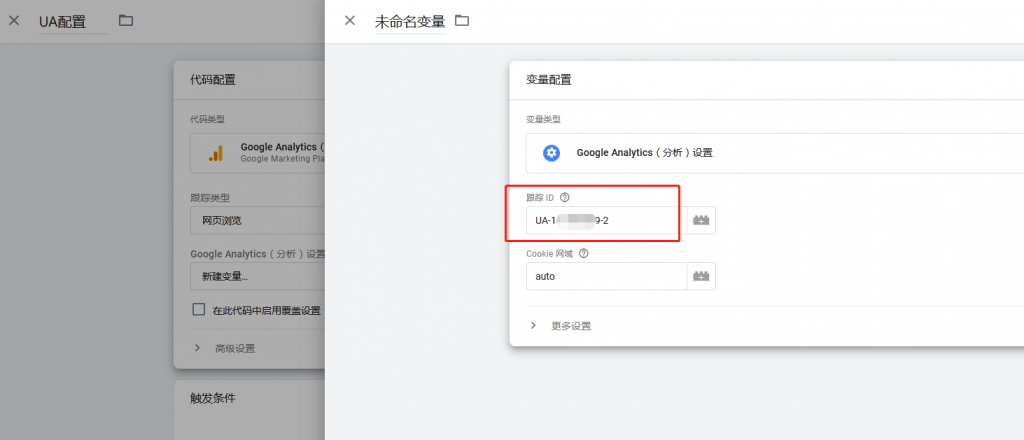Viewport: 1024px width, 440px height.
Task: Edit the 未命名变量 variable name
Action: pos(409,22)
